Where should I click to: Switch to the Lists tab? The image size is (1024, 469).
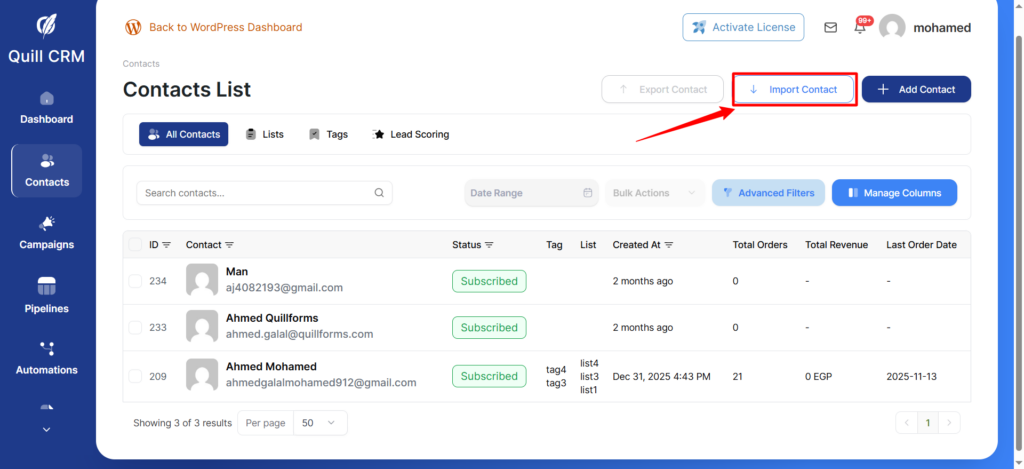[x=264, y=134]
